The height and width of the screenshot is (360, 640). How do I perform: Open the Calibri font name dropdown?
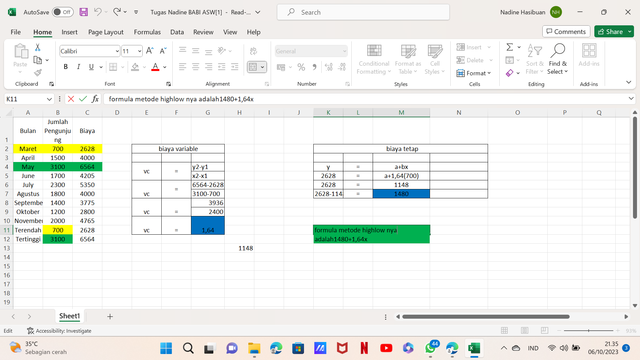tap(117, 51)
